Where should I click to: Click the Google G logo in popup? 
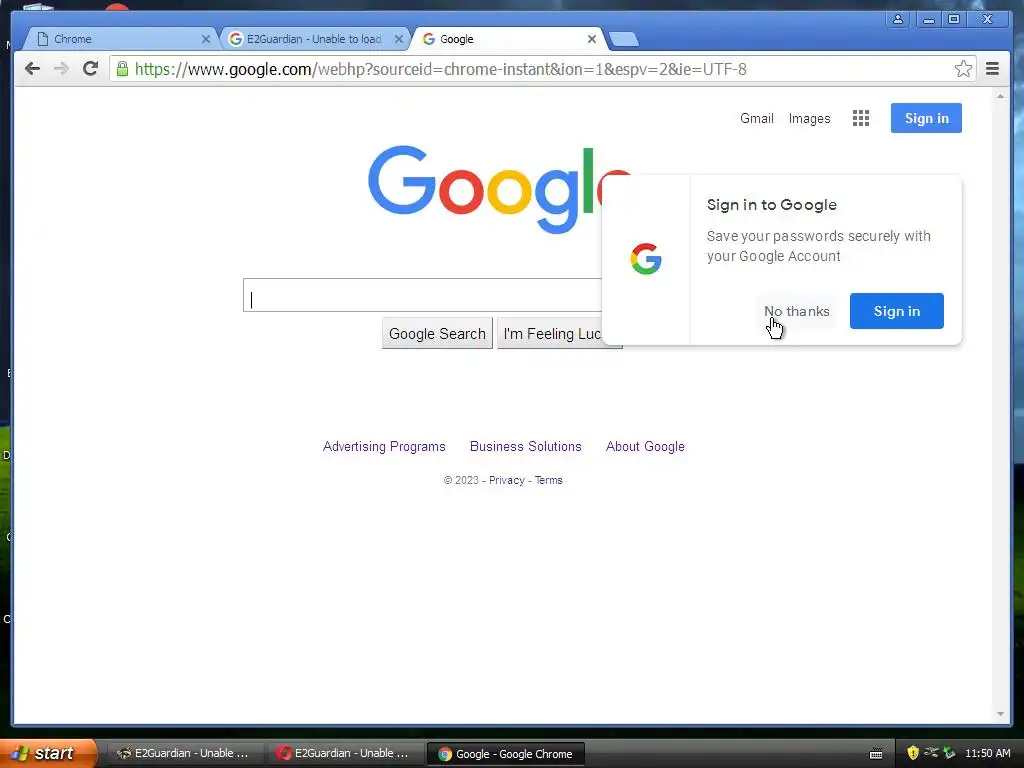646,259
